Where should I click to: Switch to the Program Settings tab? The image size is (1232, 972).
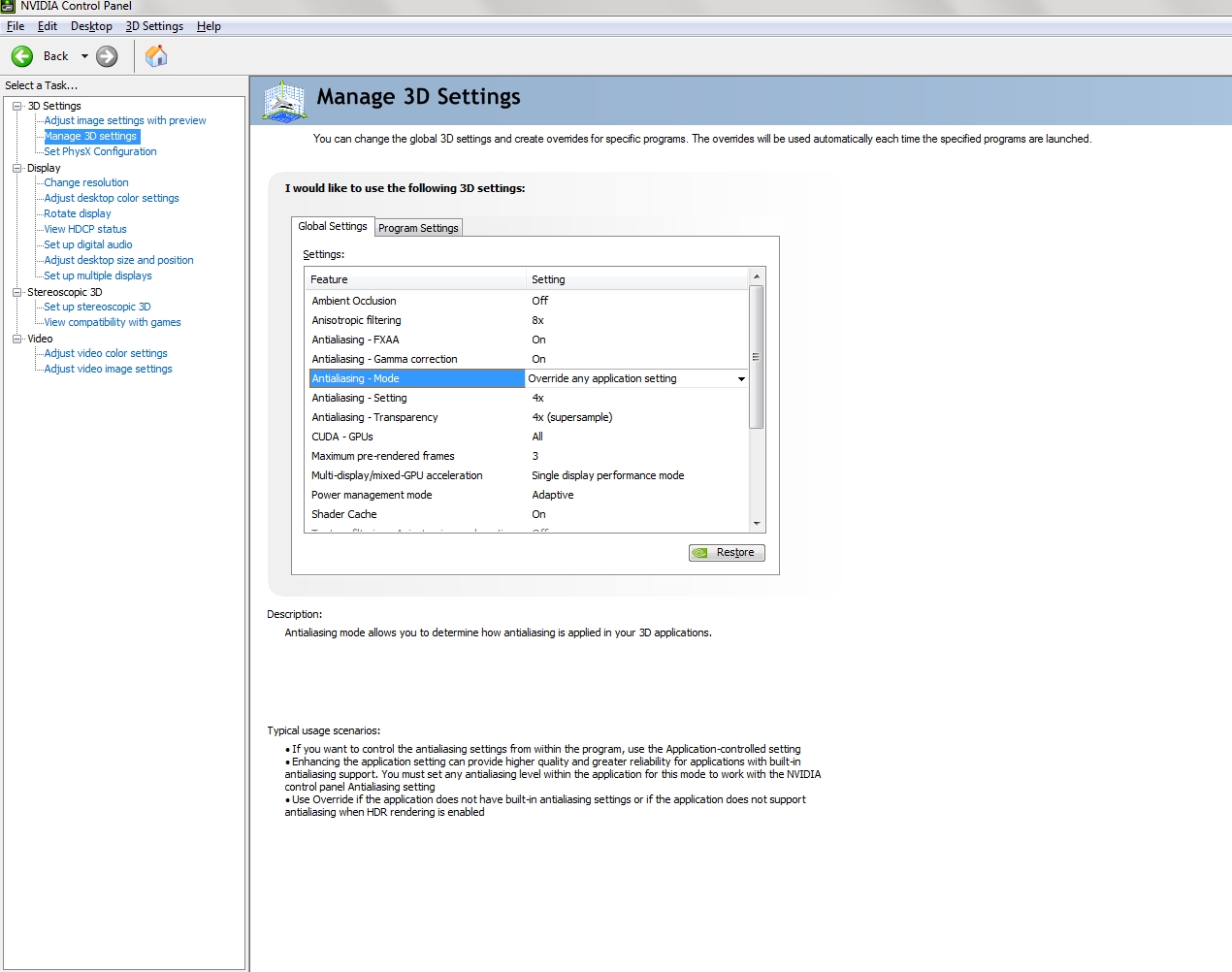(x=418, y=228)
